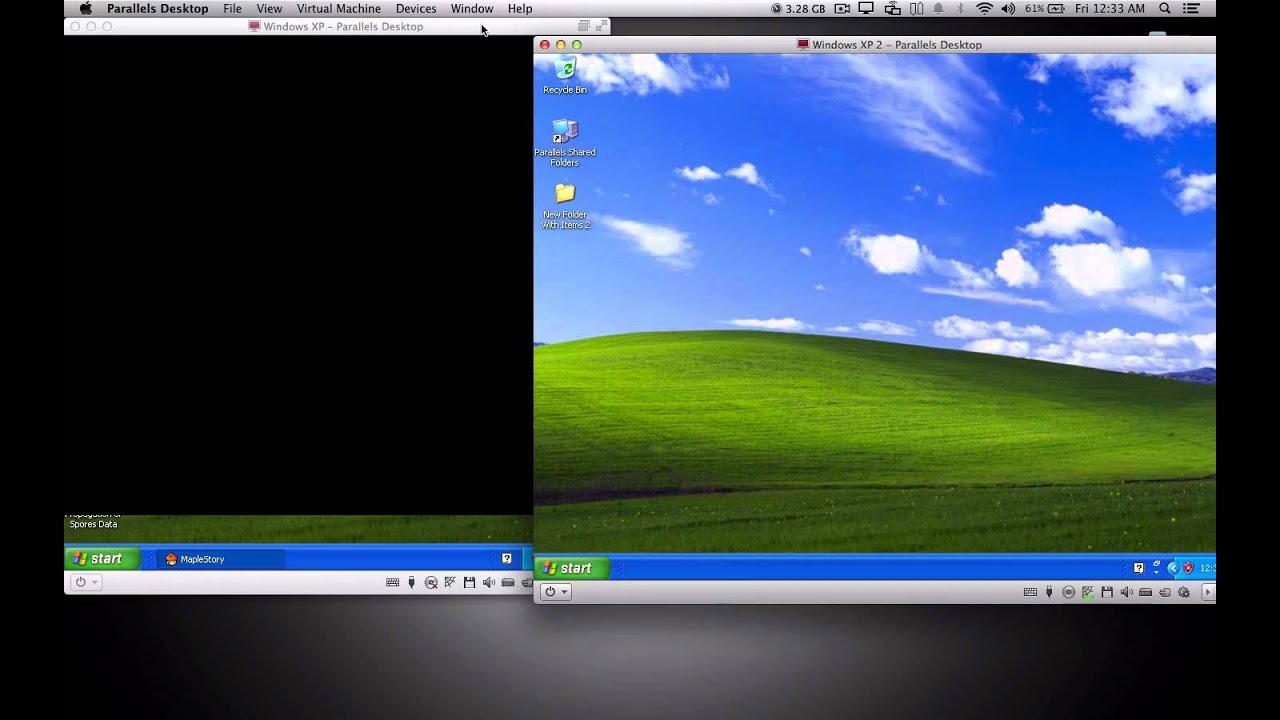Open volume menu bar icon
This screenshot has height=720, width=1280.
pyautogui.click(x=1008, y=8)
